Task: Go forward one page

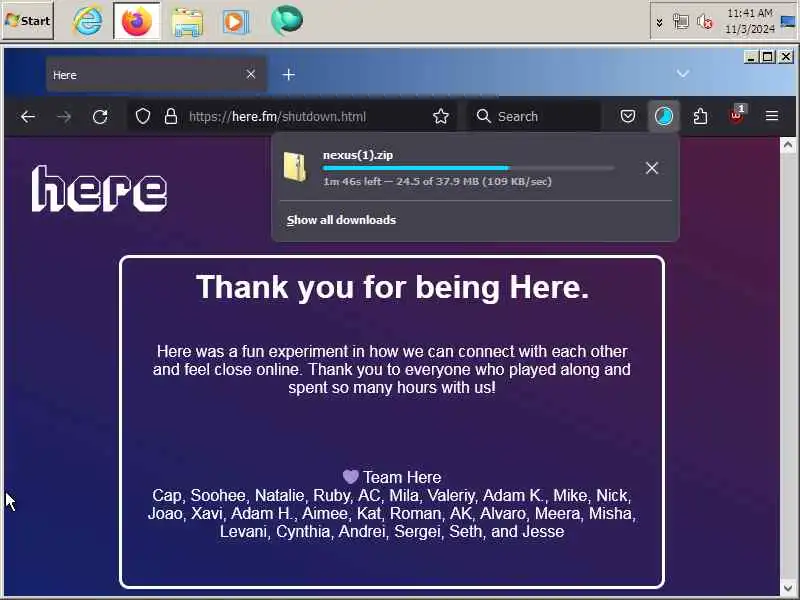Action: (x=64, y=117)
